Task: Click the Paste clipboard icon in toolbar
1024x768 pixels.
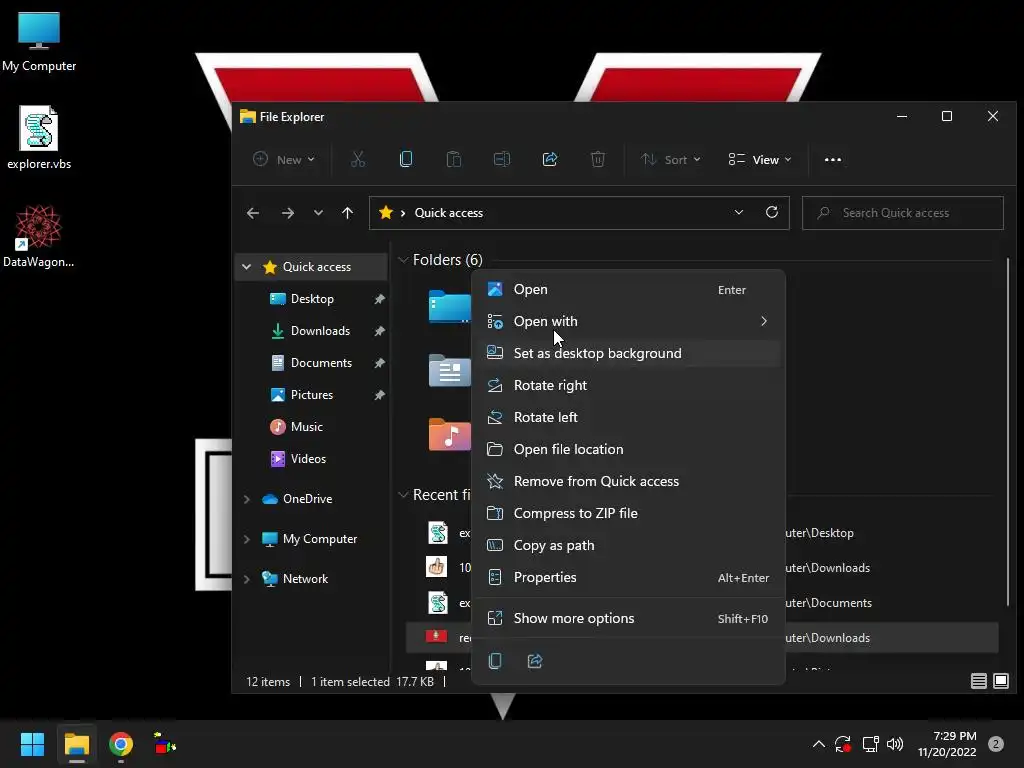Action: click(x=454, y=159)
